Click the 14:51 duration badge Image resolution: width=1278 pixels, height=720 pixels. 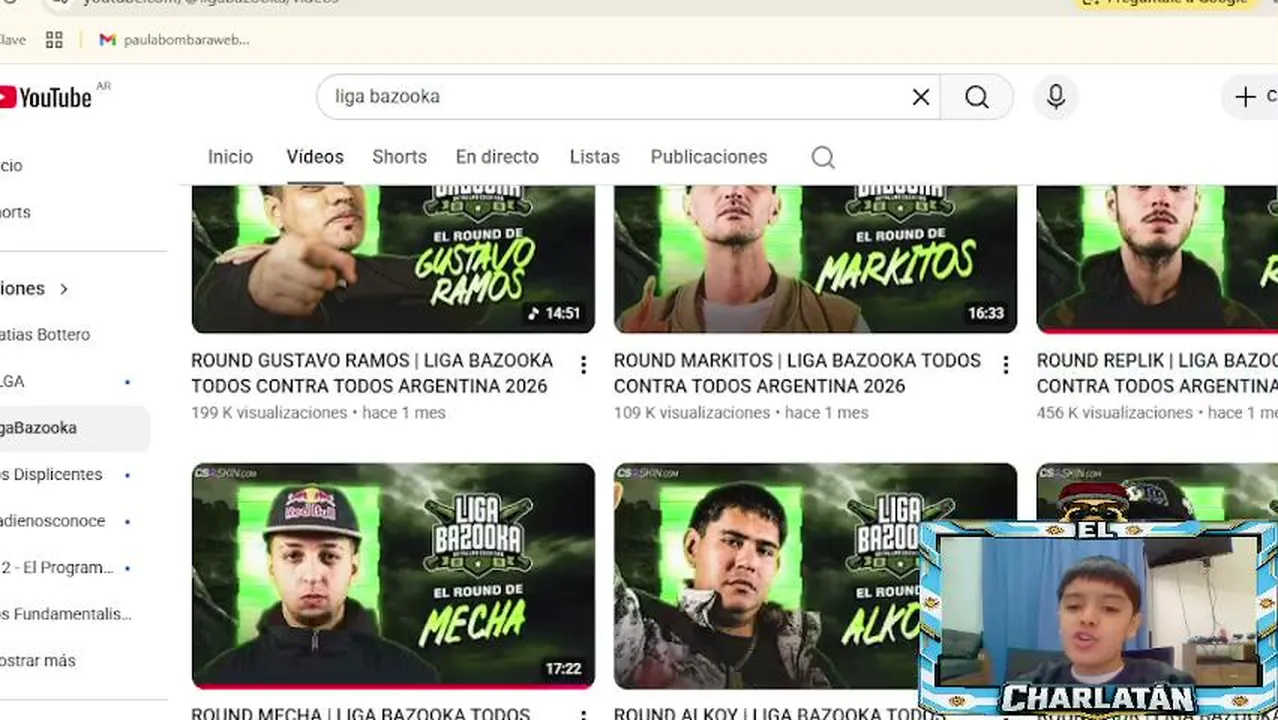[554, 313]
